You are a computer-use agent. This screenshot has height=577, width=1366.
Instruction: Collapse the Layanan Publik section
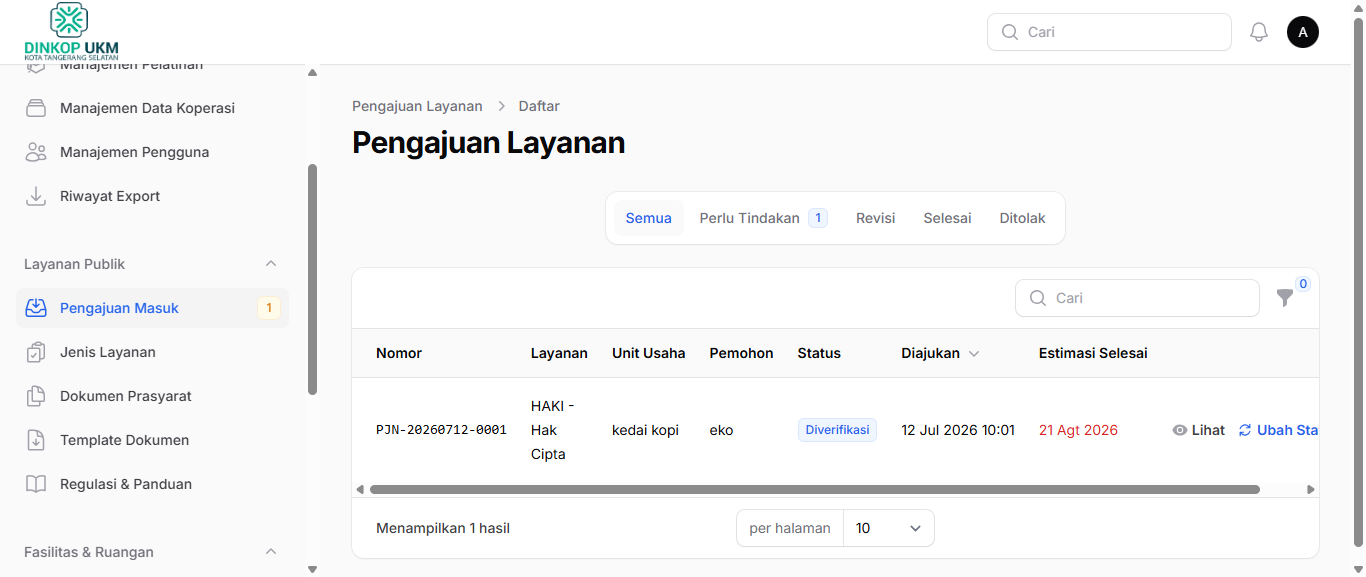[x=270, y=264]
